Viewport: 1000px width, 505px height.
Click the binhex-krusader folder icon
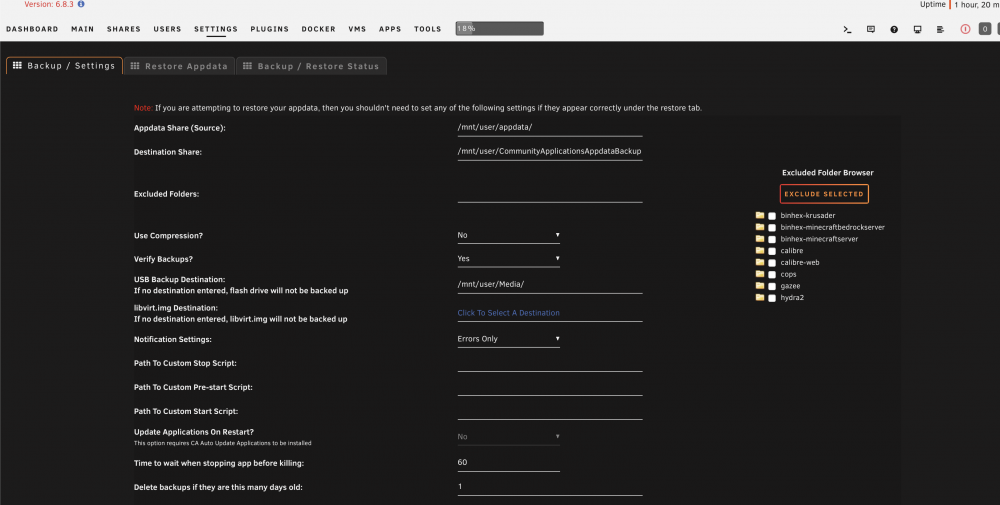point(760,216)
